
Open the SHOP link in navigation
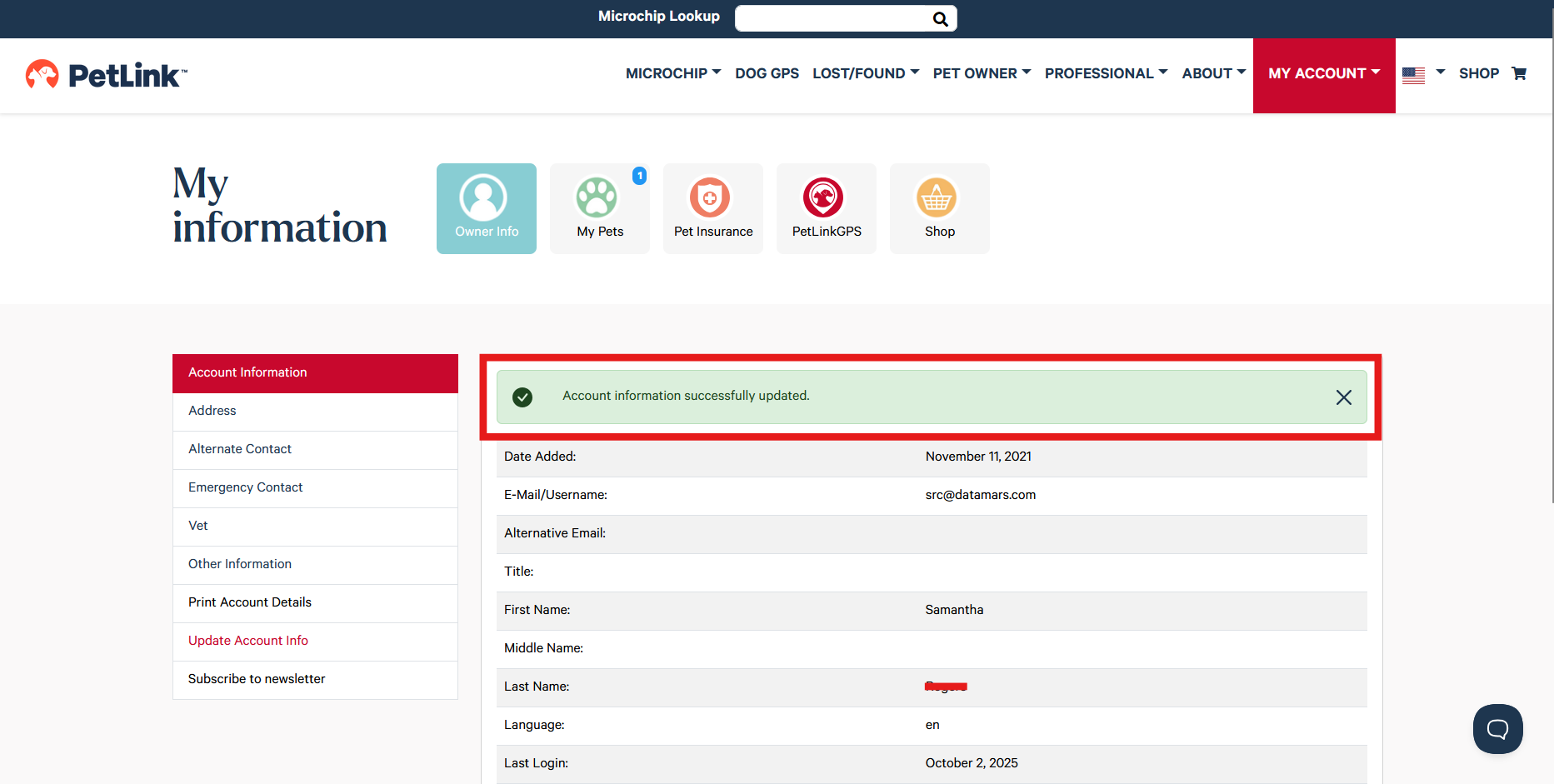click(x=1479, y=73)
